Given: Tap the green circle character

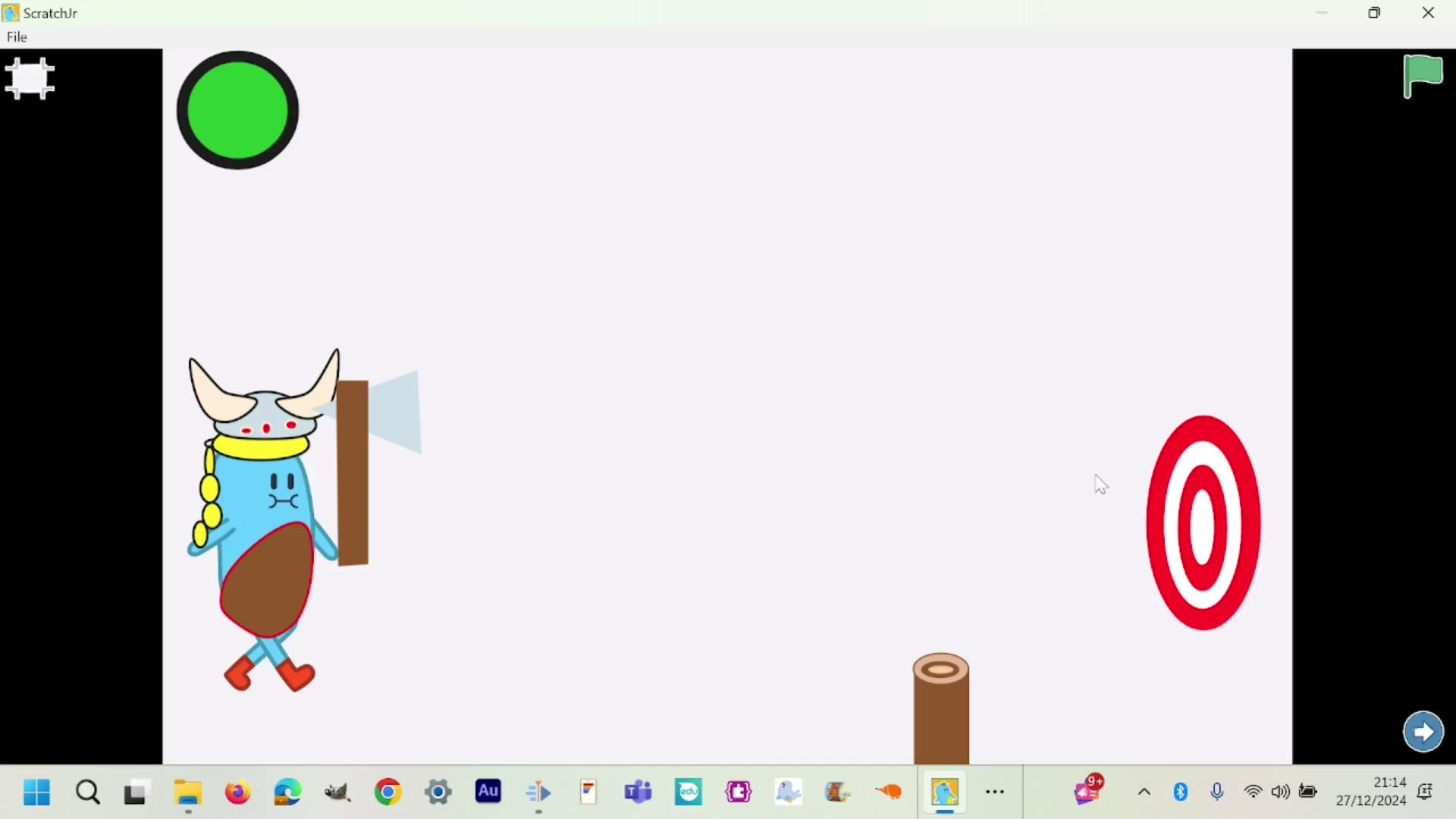Looking at the screenshot, I should point(237,111).
